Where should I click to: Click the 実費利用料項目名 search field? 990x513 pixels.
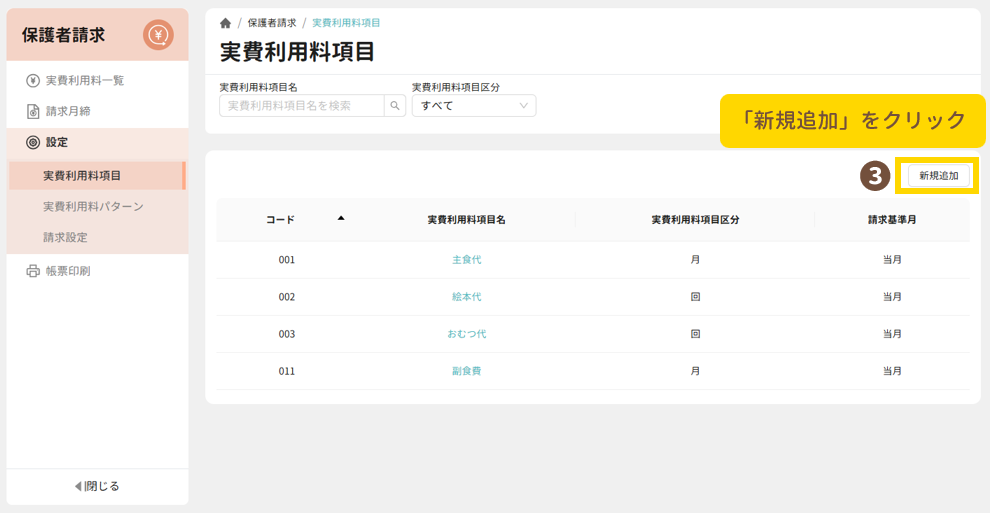coord(302,106)
